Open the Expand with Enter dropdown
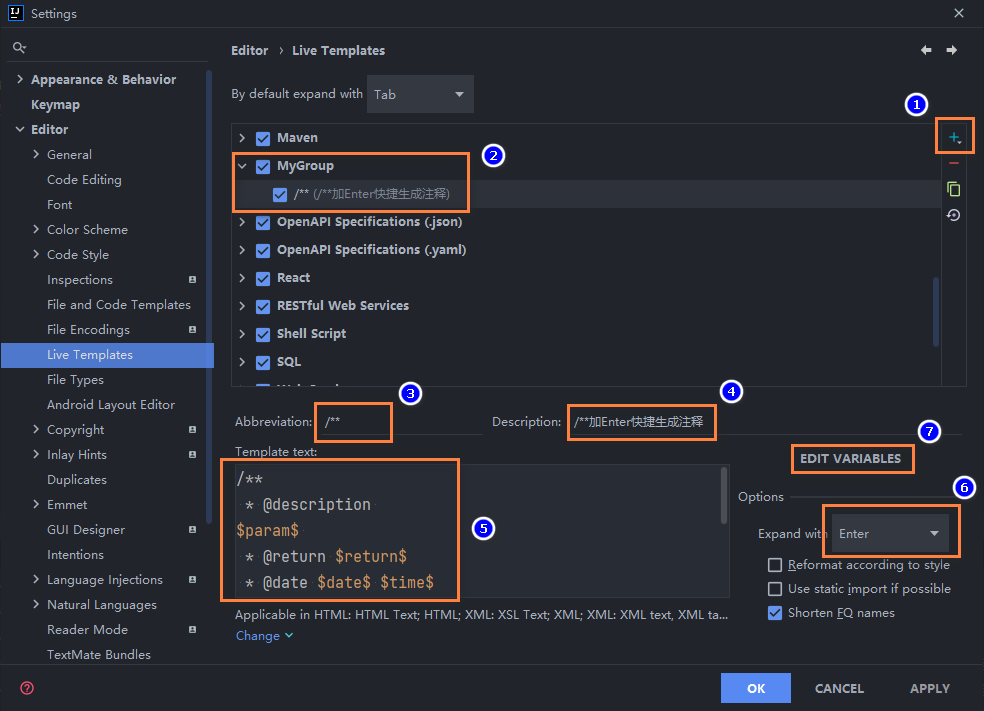The width and height of the screenshot is (984, 711). pos(891,534)
